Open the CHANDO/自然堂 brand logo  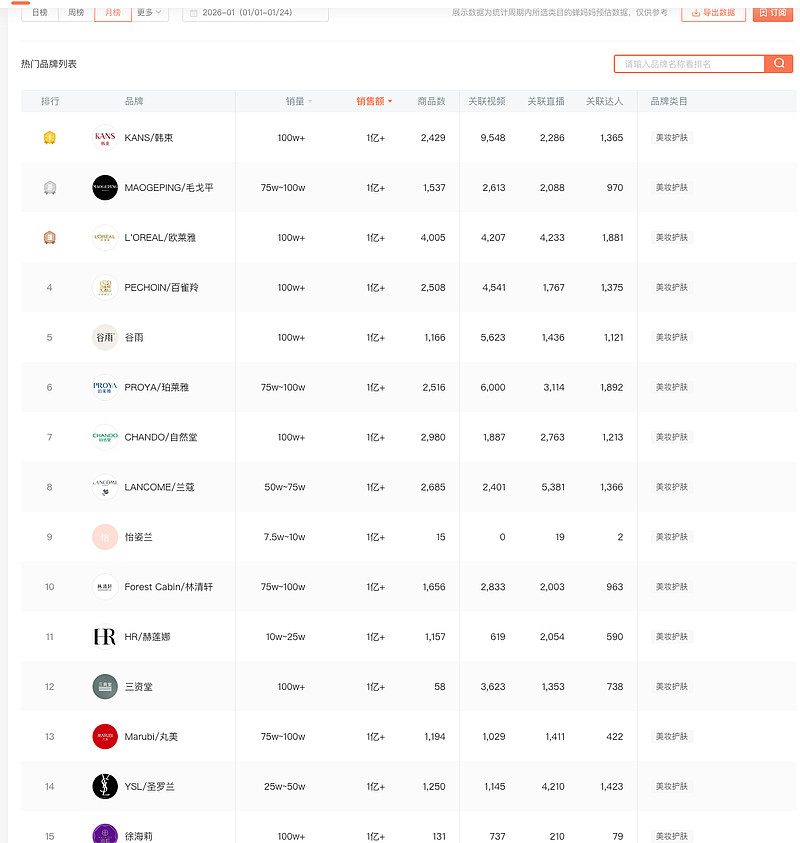point(105,437)
